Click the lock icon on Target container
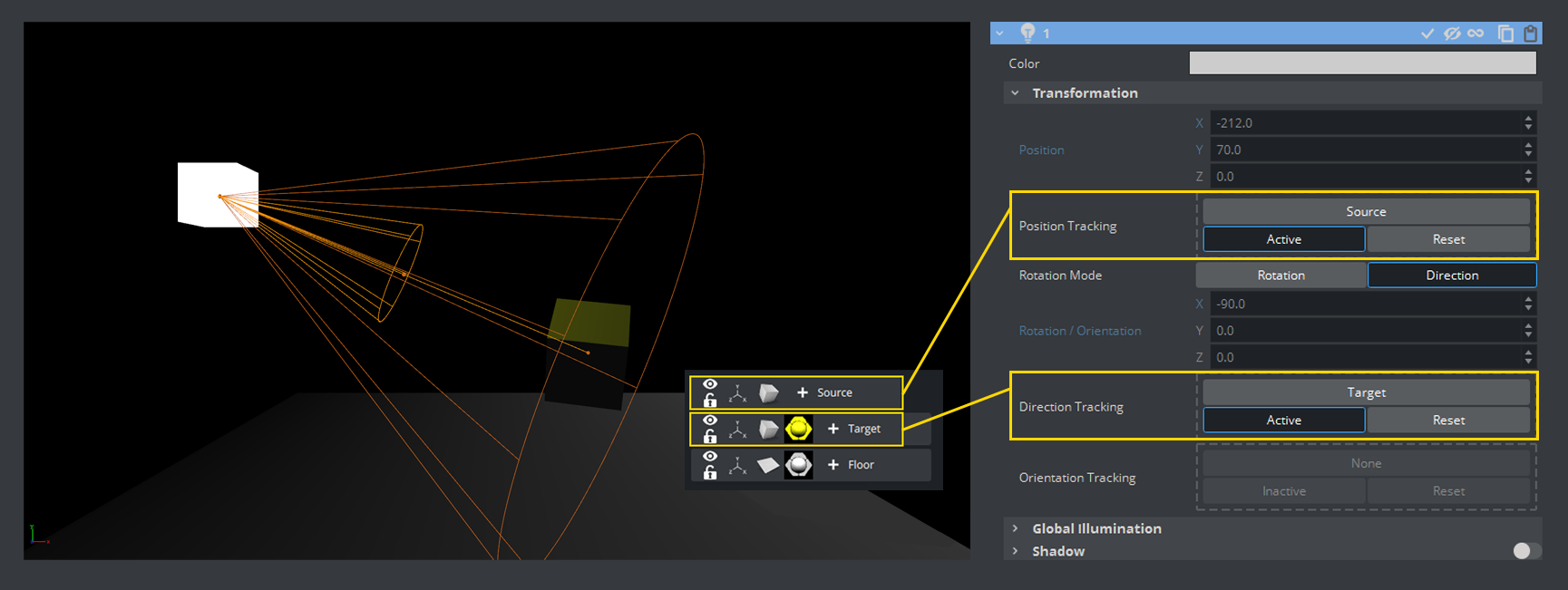1568x590 pixels. [710, 437]
